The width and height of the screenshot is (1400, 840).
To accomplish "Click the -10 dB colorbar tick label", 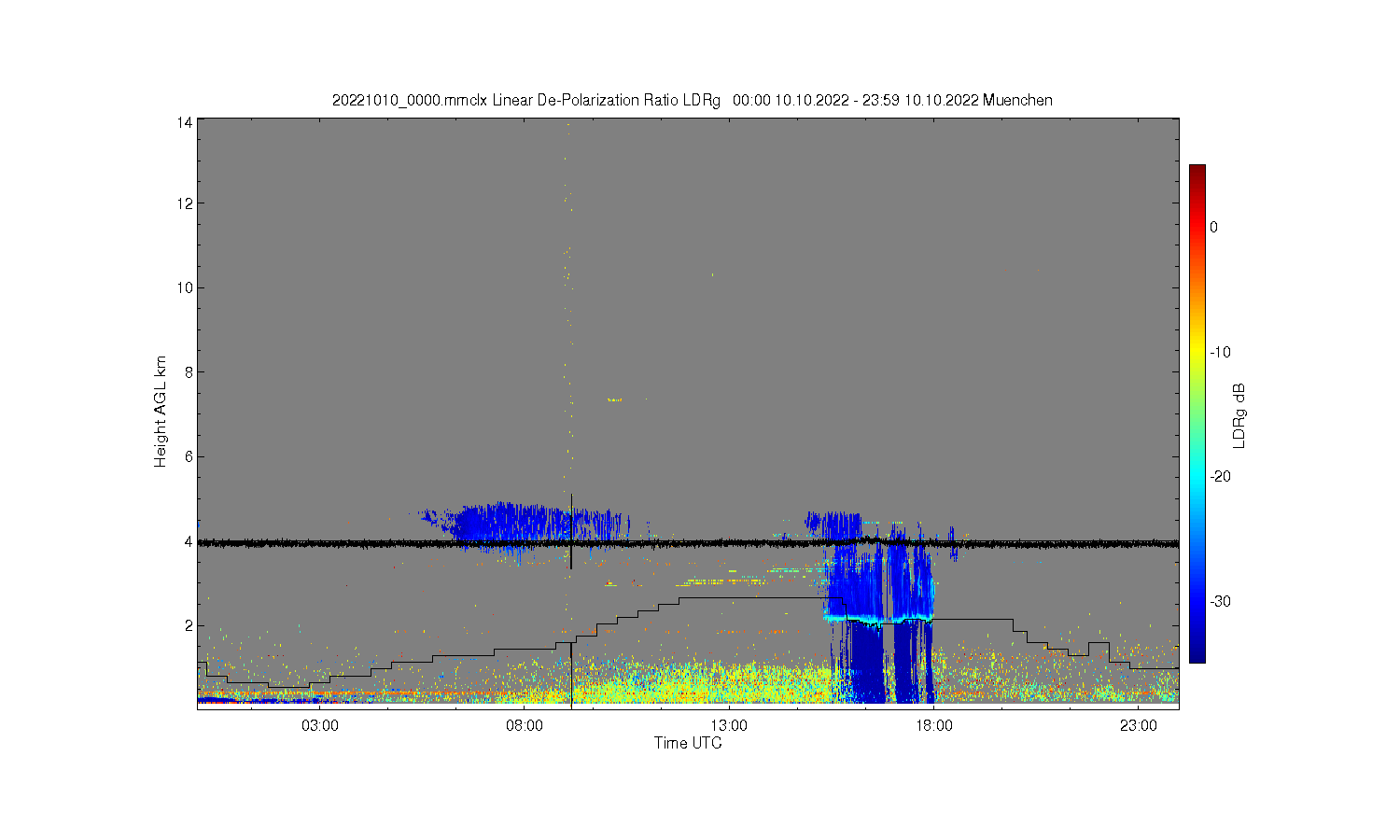I will point(1220,352).
